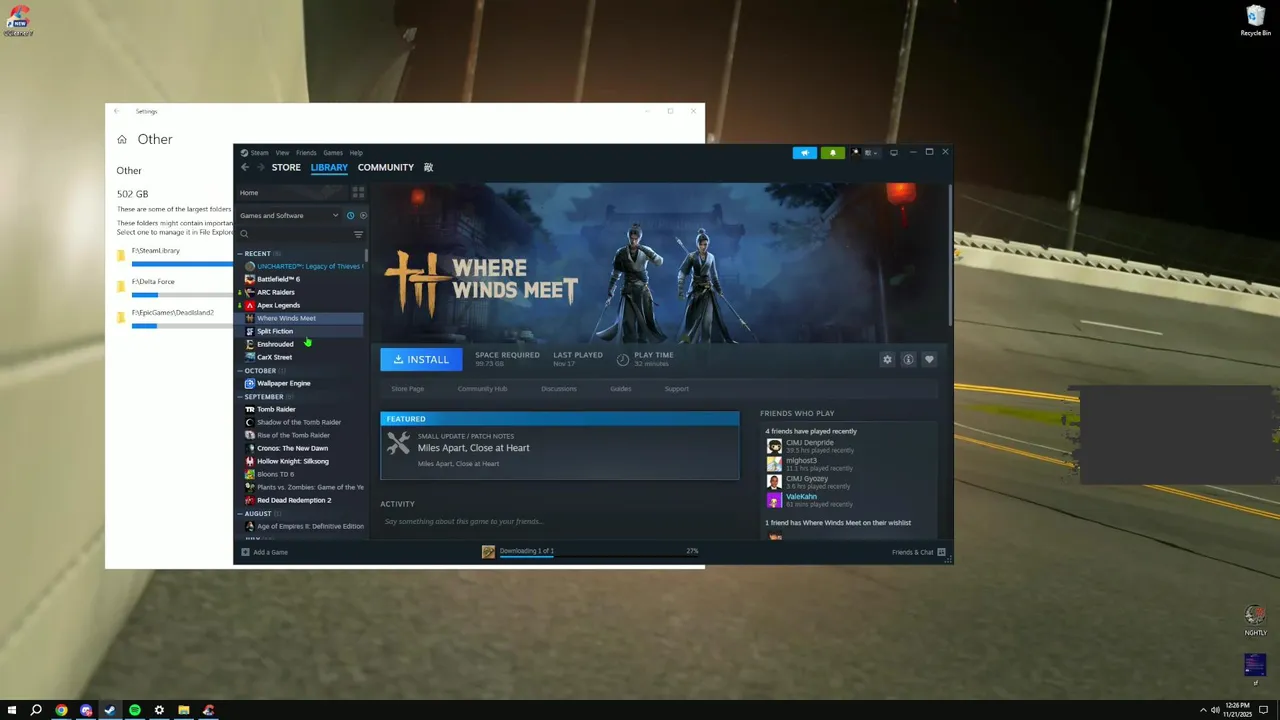
Task: Switch to the STORE tab
Action: (286, 167)
